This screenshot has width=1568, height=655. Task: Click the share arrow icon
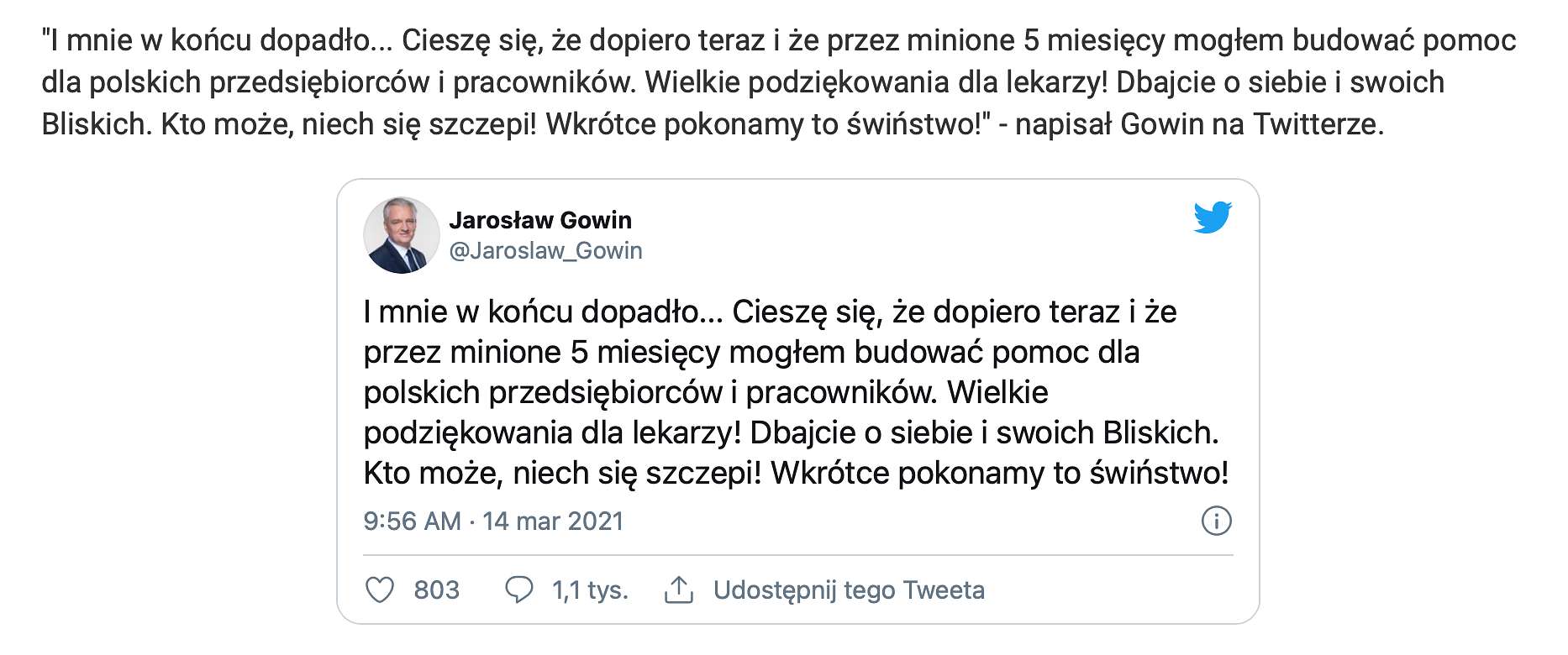coord(678,589)
